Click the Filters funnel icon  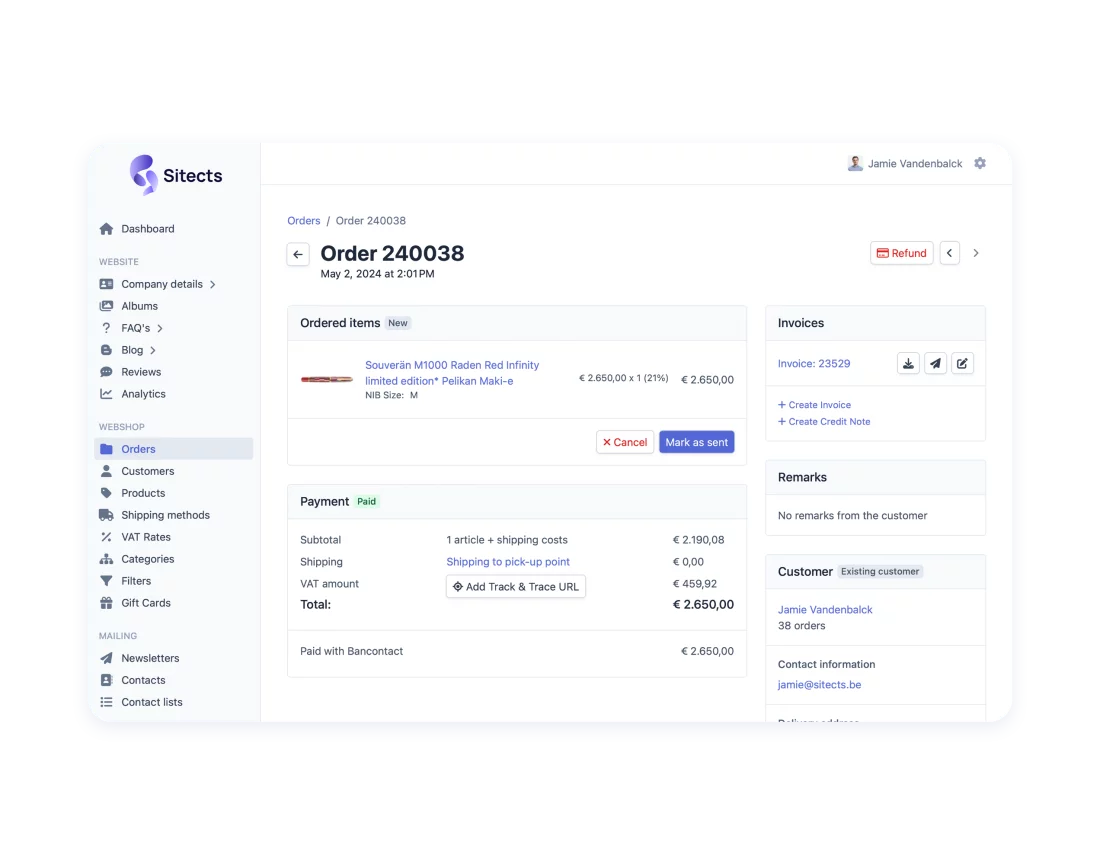(106, 581)
